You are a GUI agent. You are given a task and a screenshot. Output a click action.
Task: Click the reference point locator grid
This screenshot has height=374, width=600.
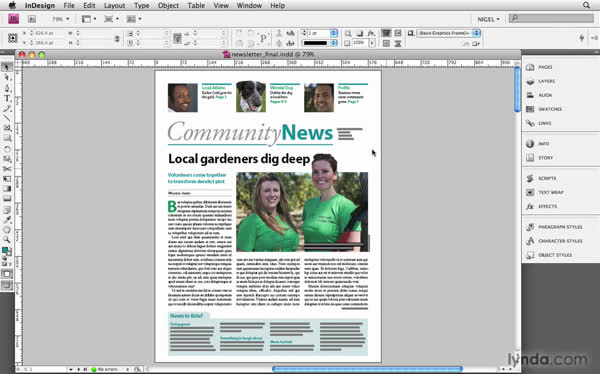[13, 38]
